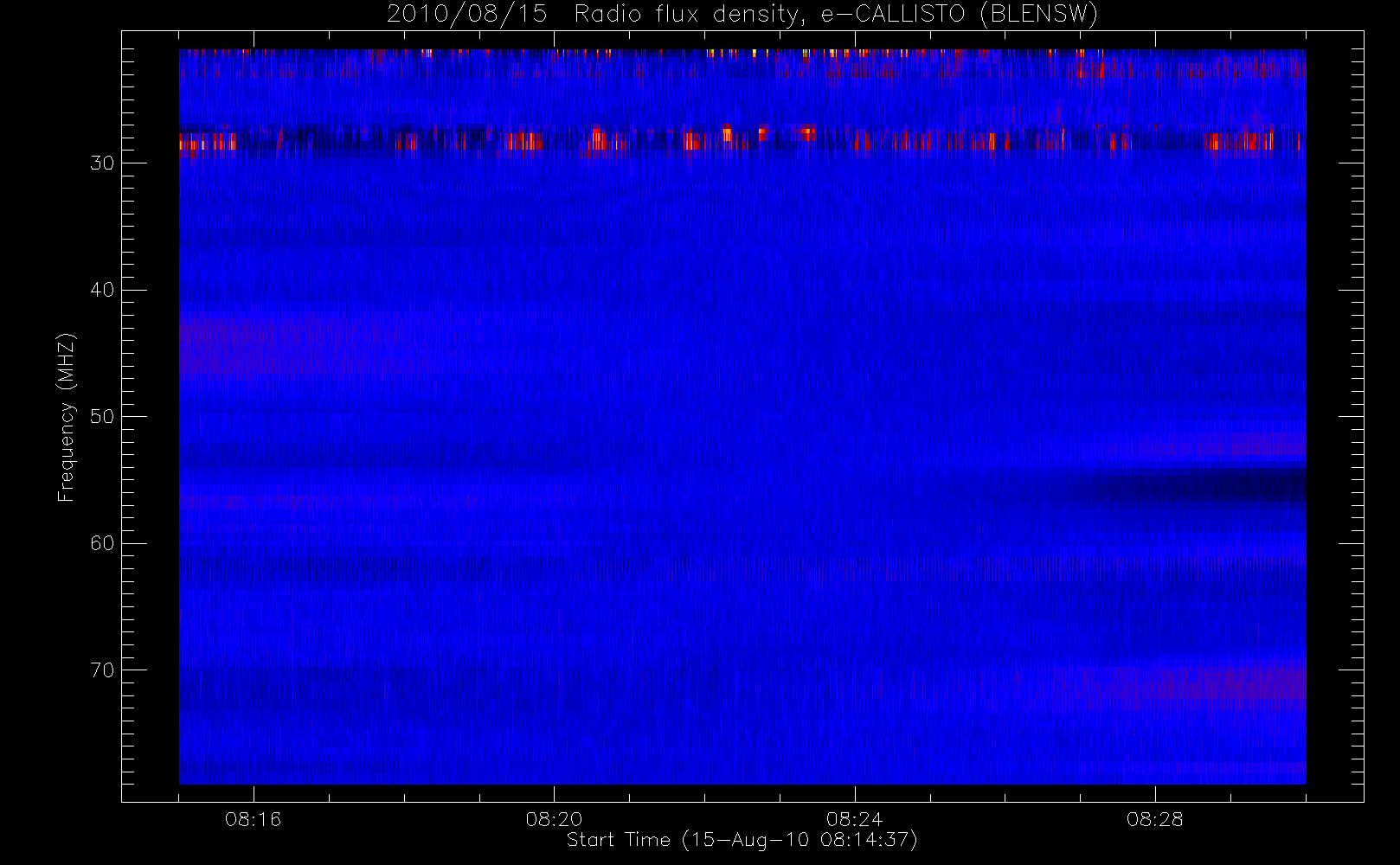Viewport: 1400px width, 865px height.
Task: Click the 40 MHz frequency tick label
Action: 102,290
